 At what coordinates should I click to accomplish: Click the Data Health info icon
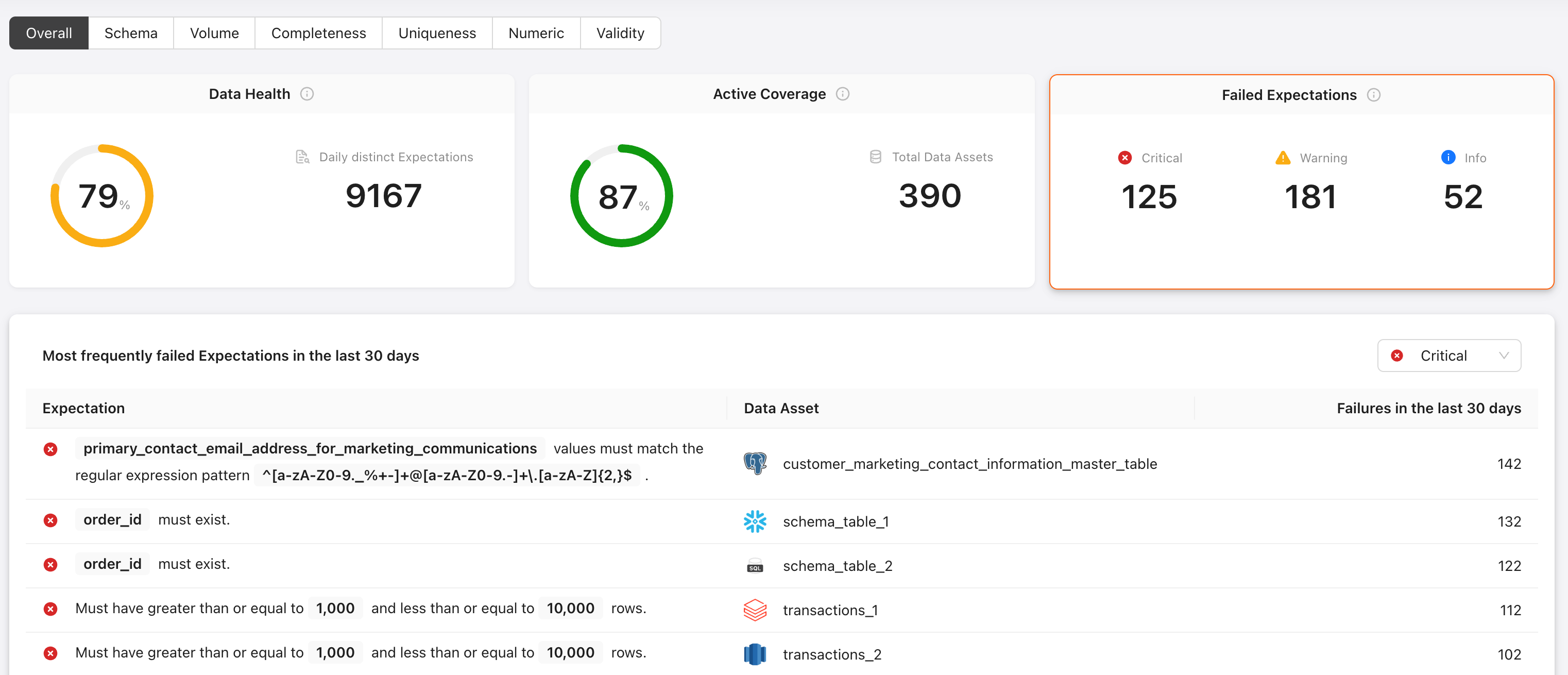(307, 94)
